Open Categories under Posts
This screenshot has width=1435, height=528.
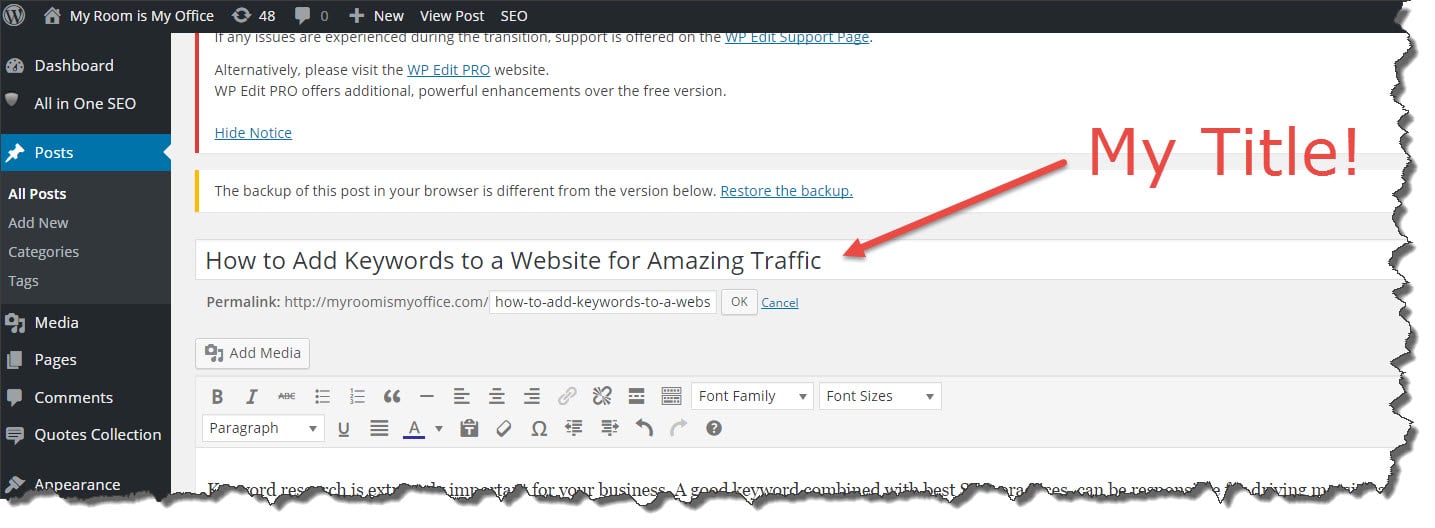coord(43,252)
